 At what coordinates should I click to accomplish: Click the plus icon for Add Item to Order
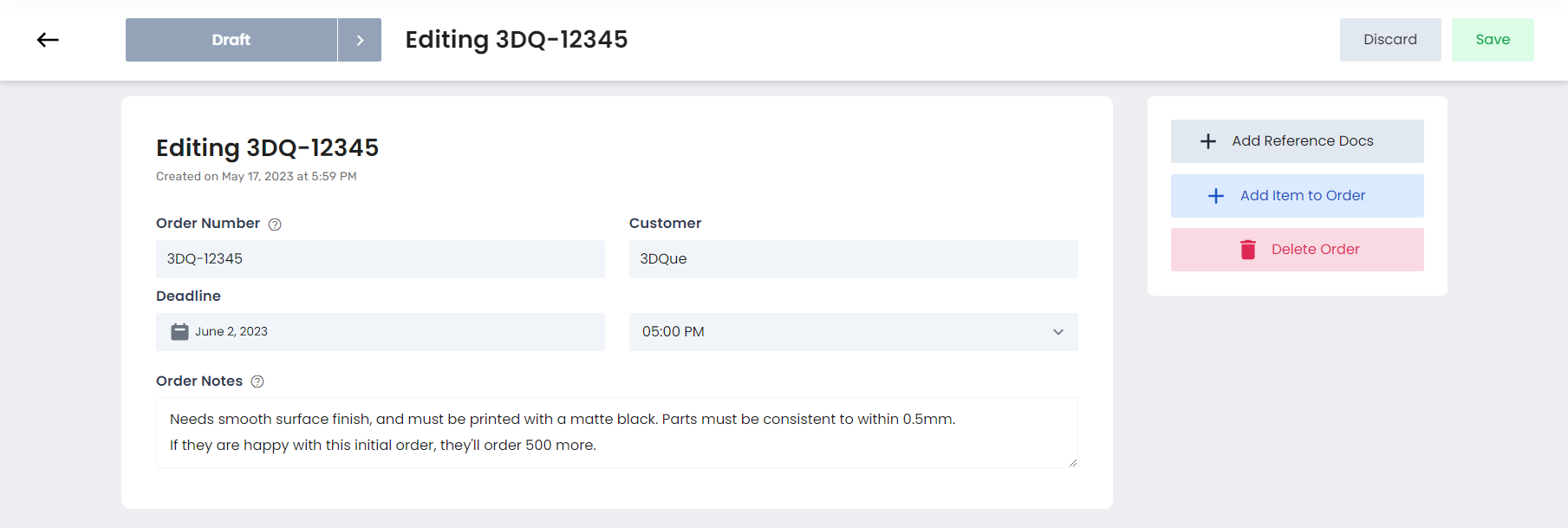(1216, 196)
